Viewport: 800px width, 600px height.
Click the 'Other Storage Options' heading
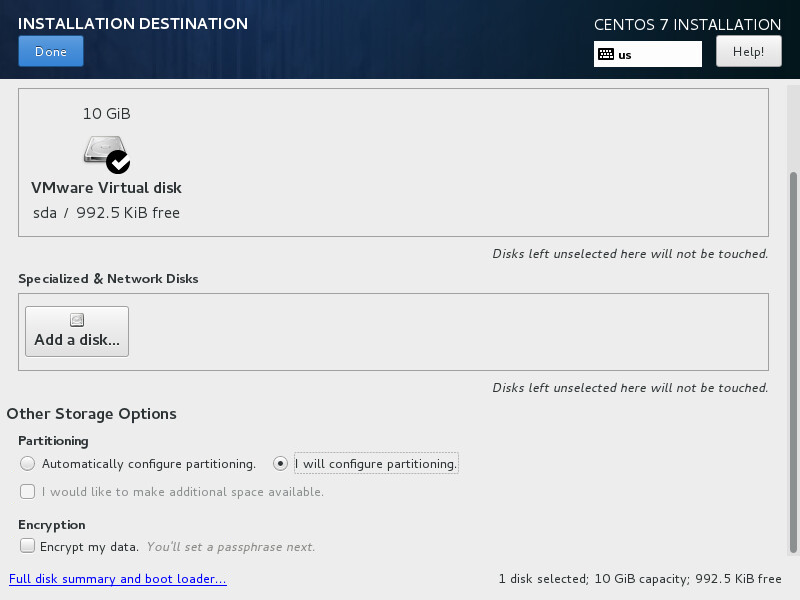click(91, 414)
